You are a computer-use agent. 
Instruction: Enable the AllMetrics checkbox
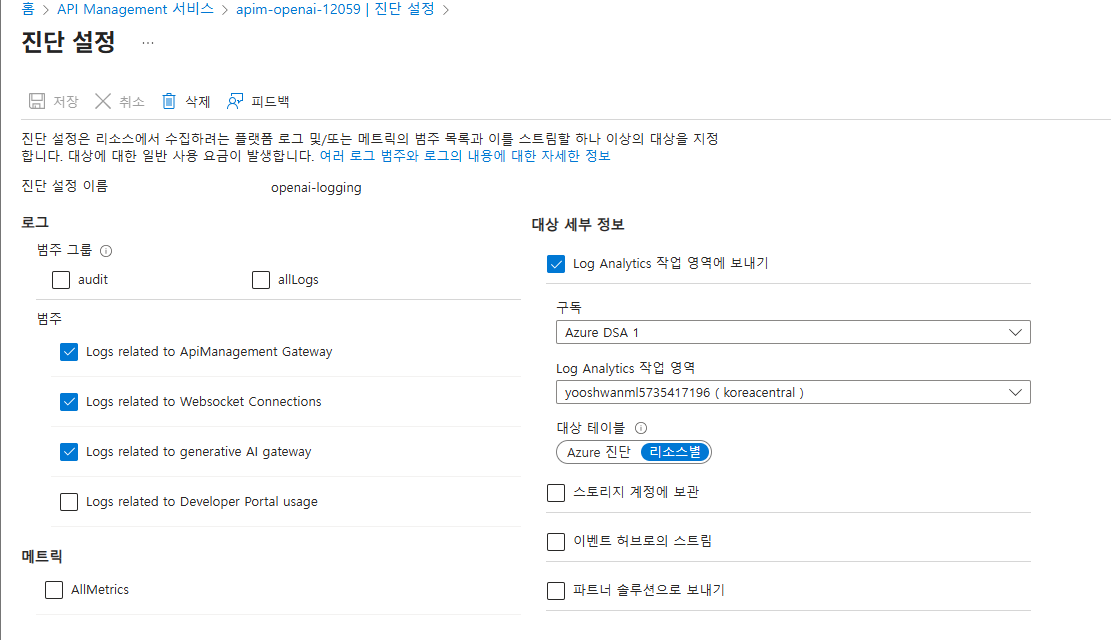click(x=53, y=589)
